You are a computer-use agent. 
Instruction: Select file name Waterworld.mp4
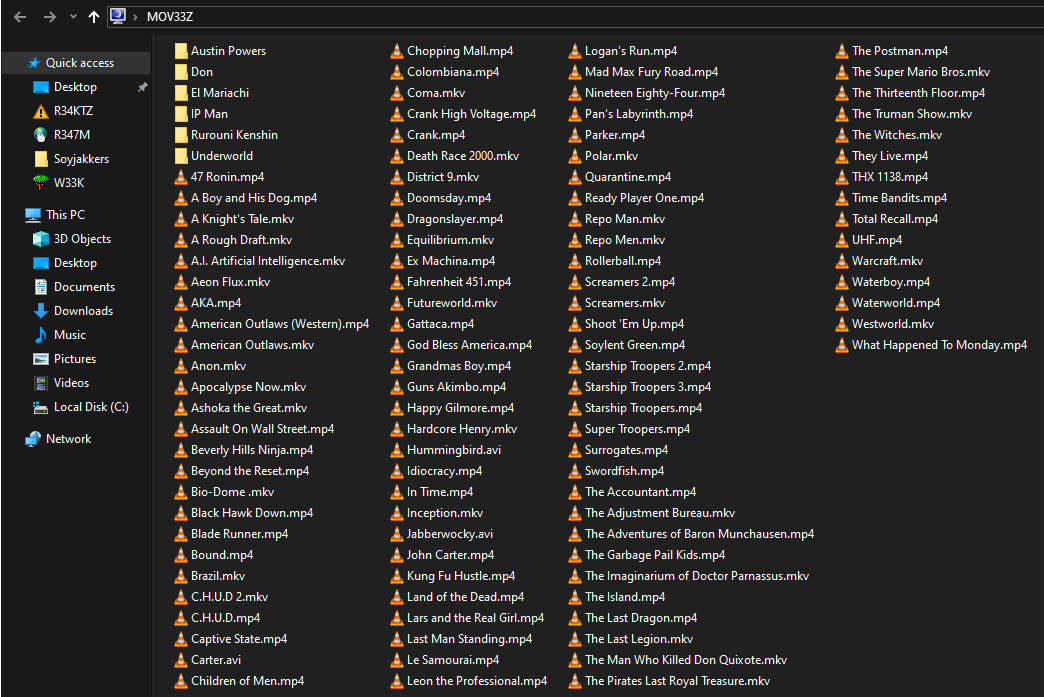point(896,303)
